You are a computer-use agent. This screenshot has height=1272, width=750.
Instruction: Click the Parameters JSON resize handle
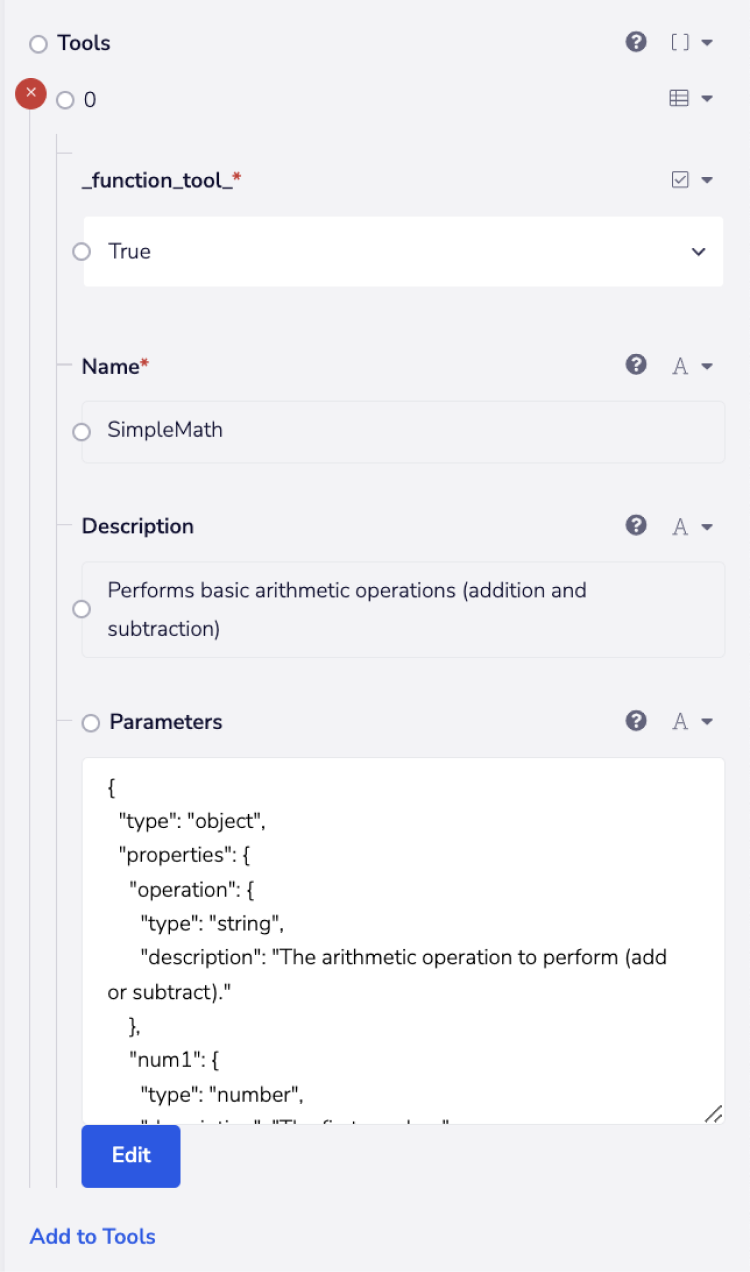coord(713,1114)
